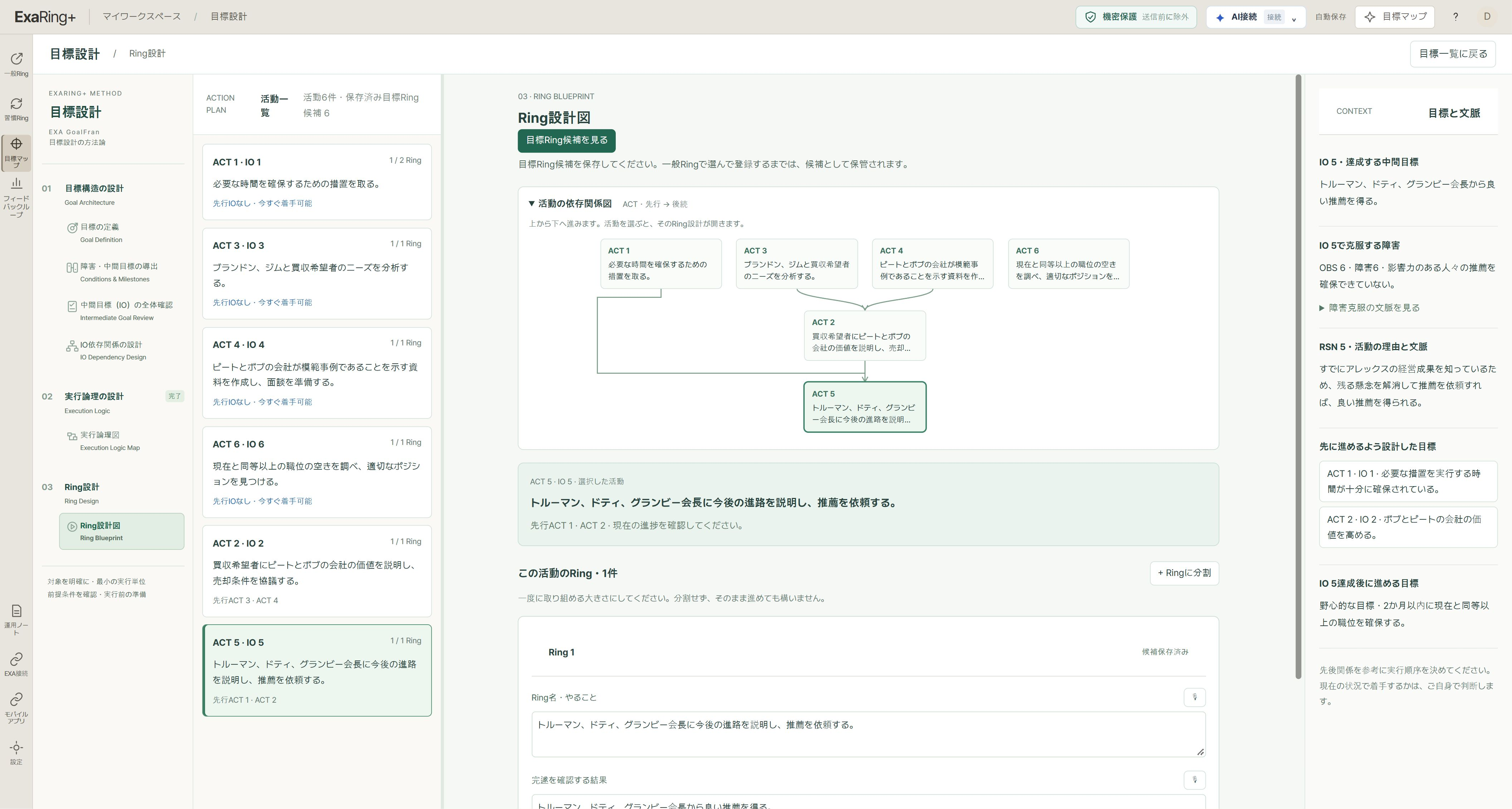Select ACT 2 node in dependency diagram
This screenshot has width=1512, height=809.
click(x=864, y=335)
